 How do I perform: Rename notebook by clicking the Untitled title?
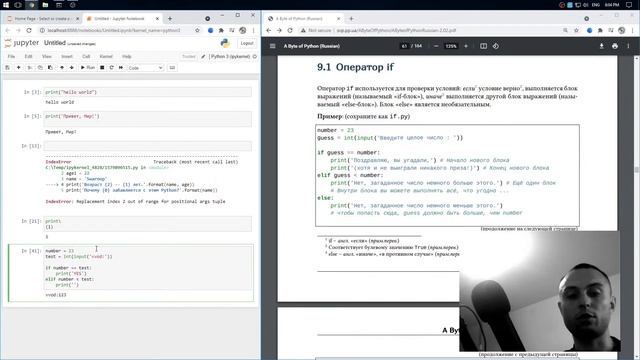pyautogui.click(x=55, y=43)
